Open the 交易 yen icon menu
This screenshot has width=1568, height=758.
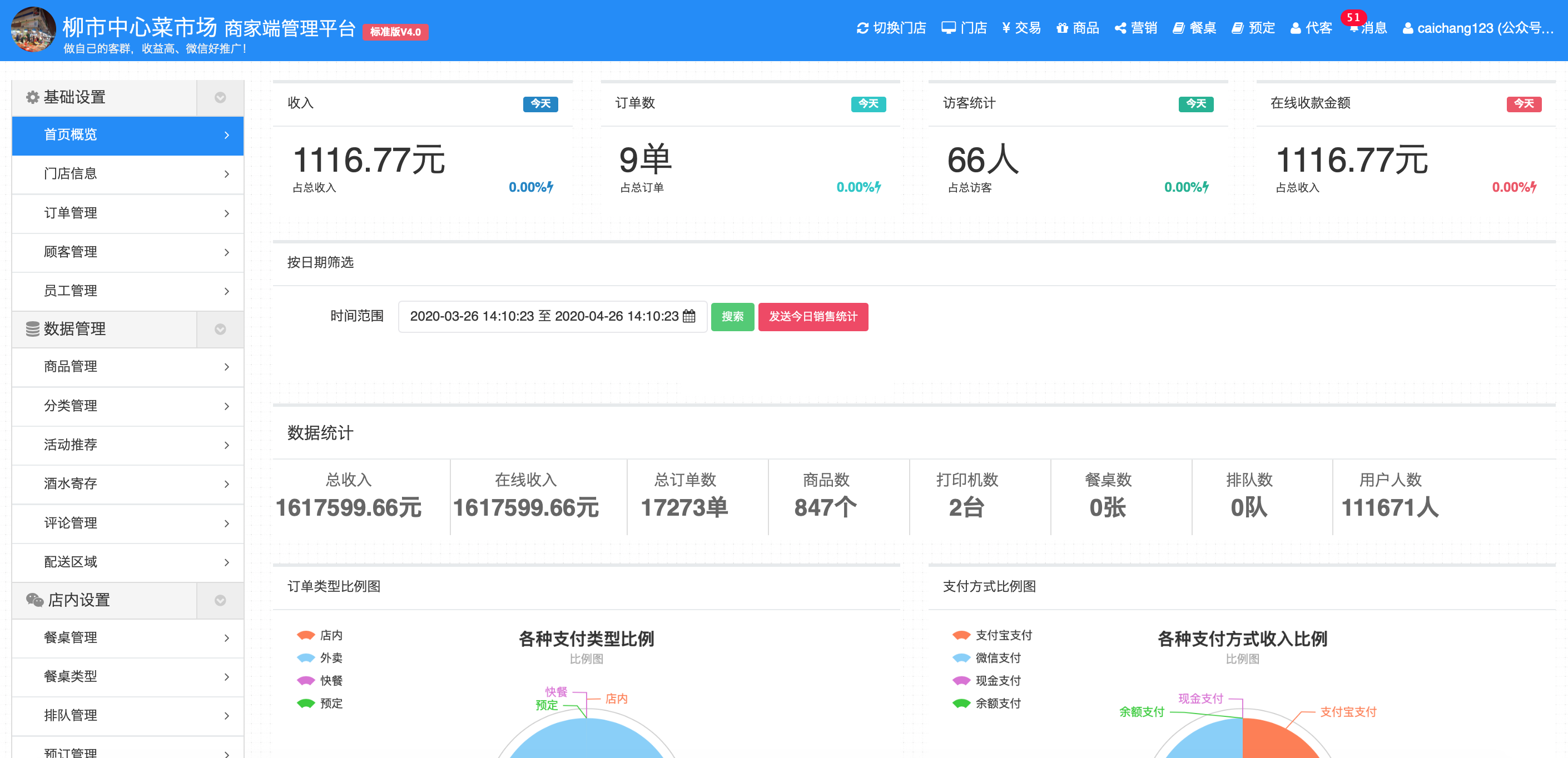coord(1005,28)
